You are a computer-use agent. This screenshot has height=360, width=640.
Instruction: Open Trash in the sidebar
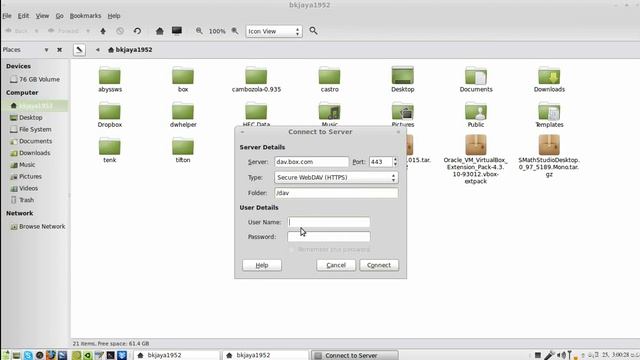(22, 200)
